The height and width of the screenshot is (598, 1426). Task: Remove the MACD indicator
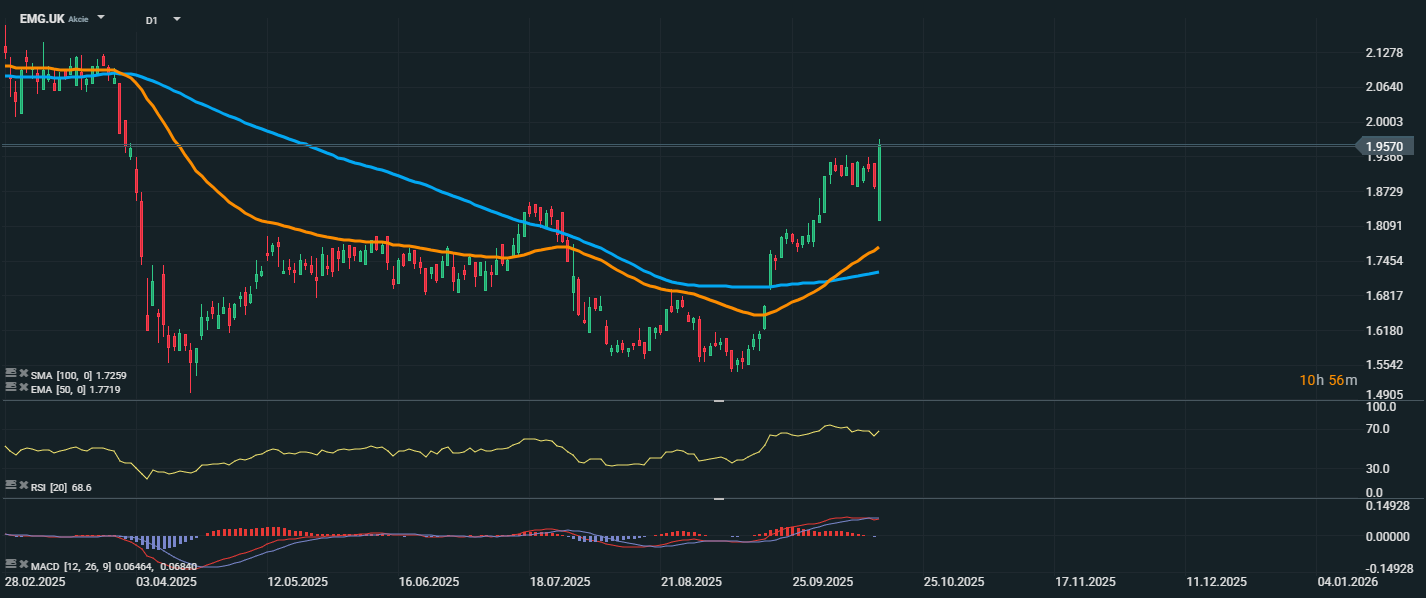point(22,564)
